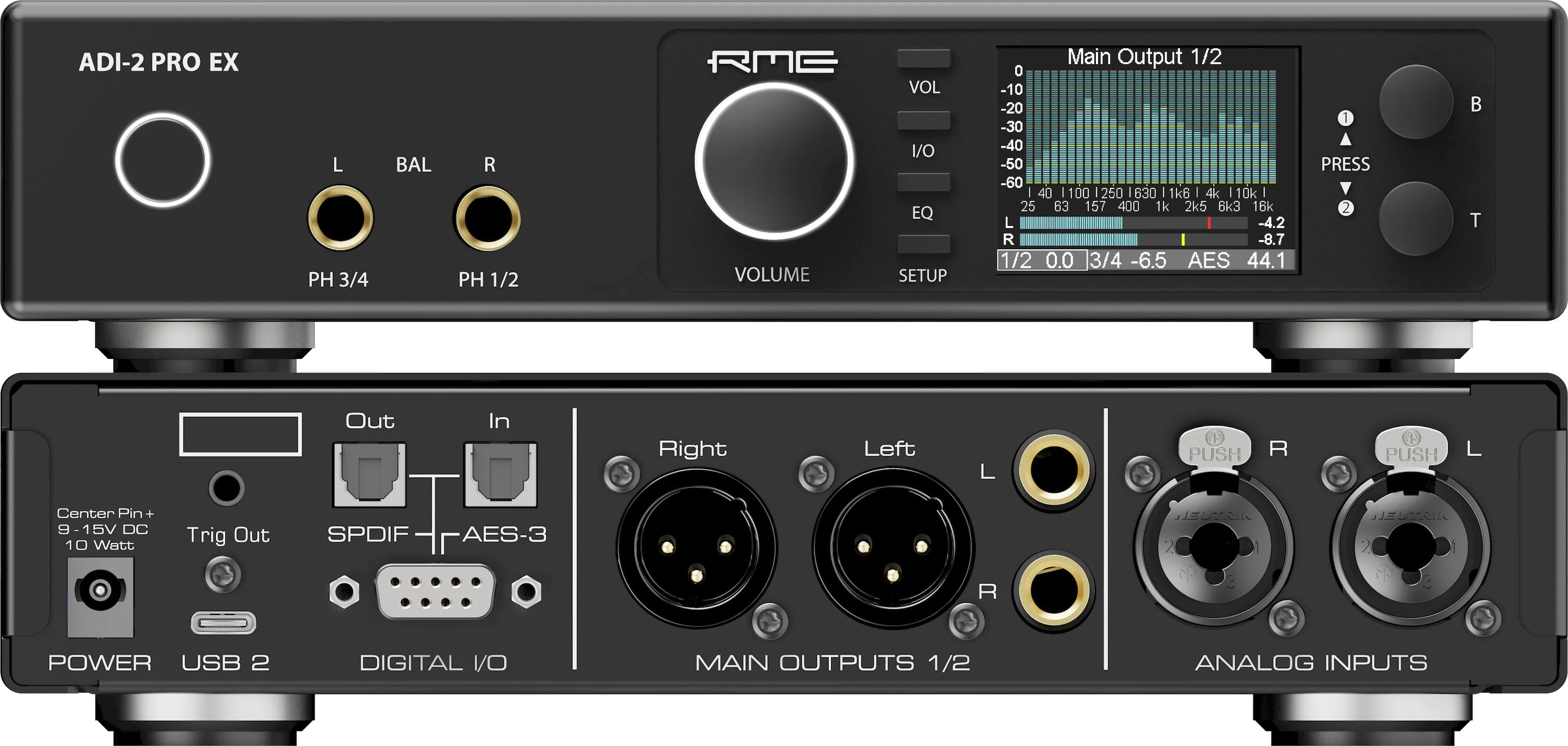Click the PUSH tab on the L input
The width and height of the screenshot is (1568, 746).
coord(1412,449)
